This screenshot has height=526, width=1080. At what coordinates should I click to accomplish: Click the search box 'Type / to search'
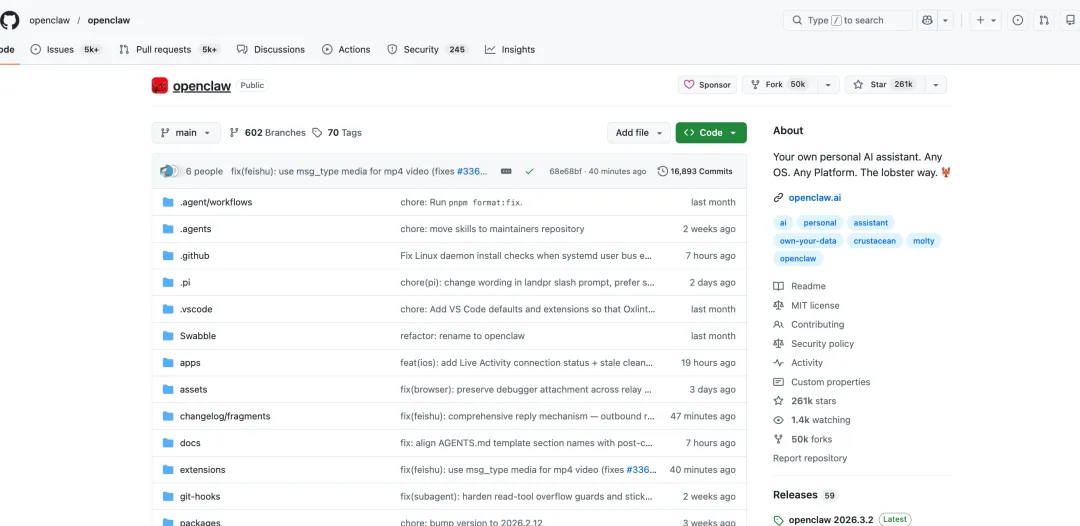point(848,21)
